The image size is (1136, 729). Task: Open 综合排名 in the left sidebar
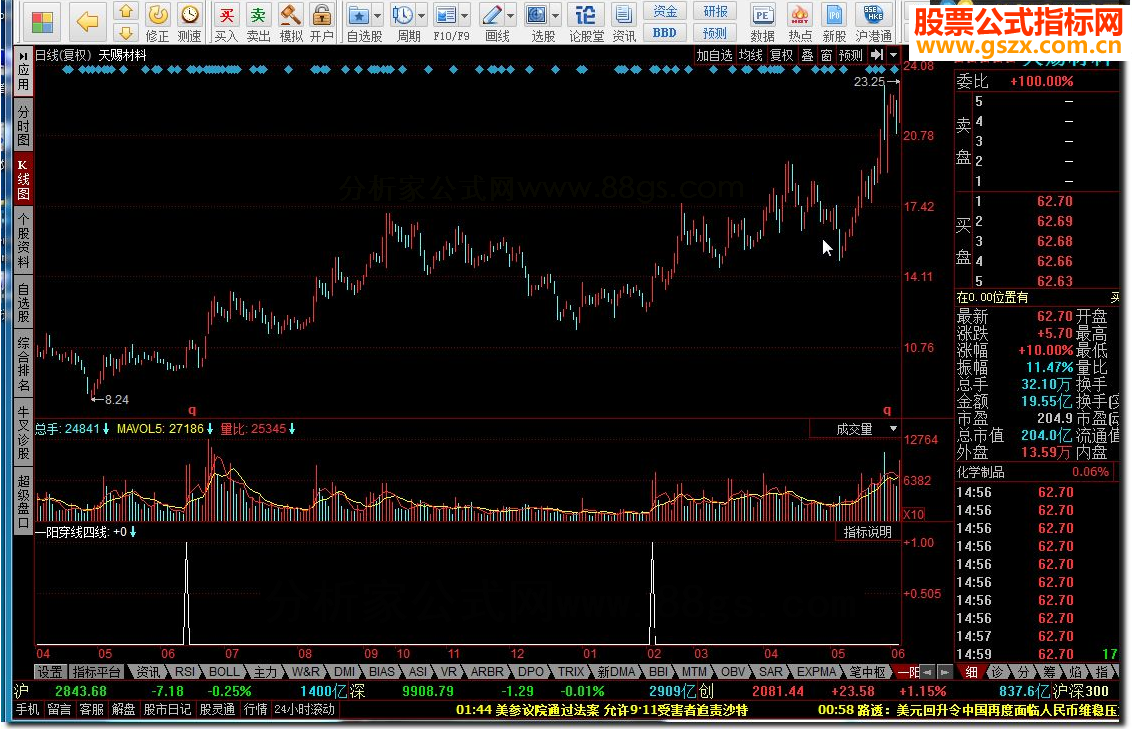(x=24, y=364)
